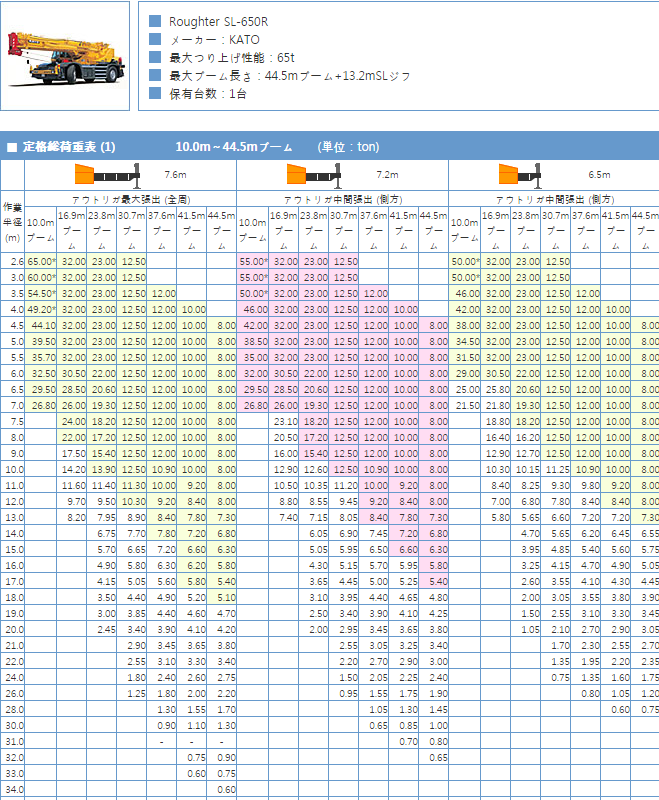Select the 定格総荷重表 (1) table heading

point(69,147)
